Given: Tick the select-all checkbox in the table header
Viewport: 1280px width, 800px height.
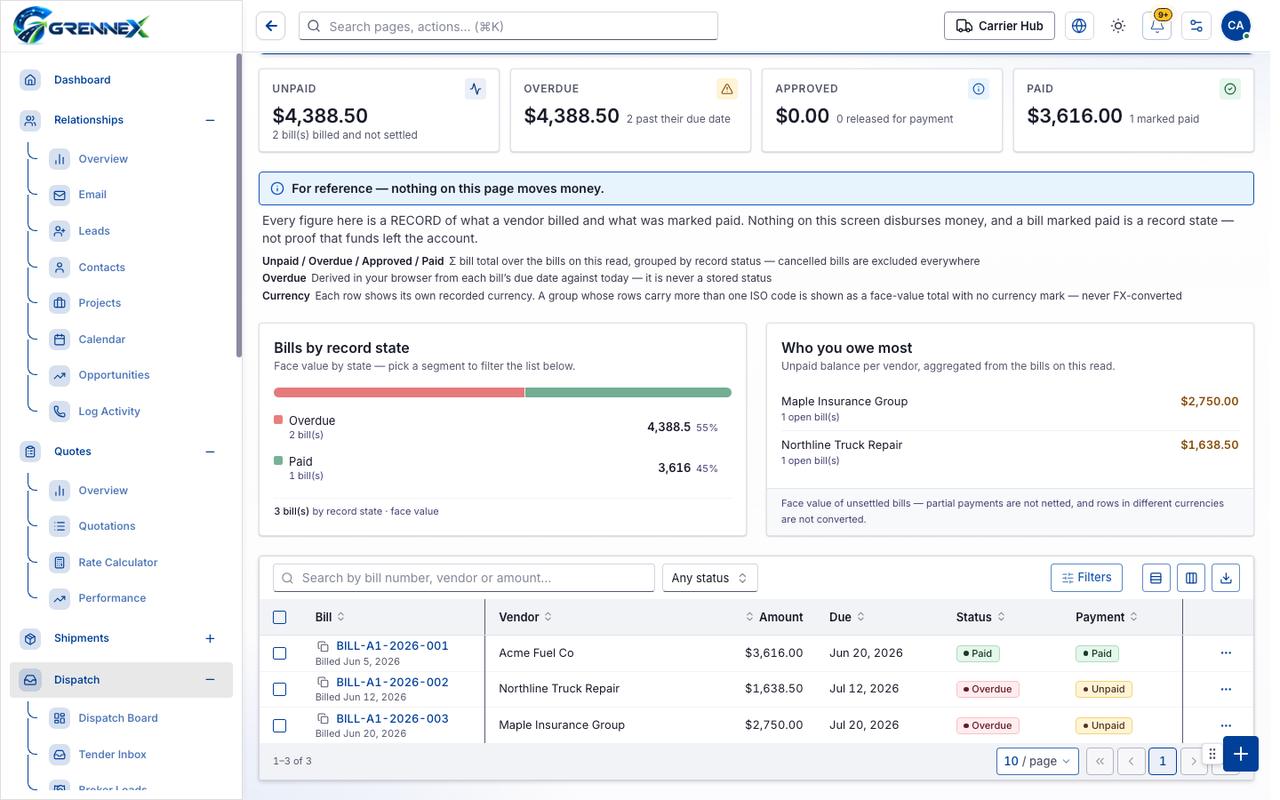Looking at the screenshot, I should pos(280,617).
